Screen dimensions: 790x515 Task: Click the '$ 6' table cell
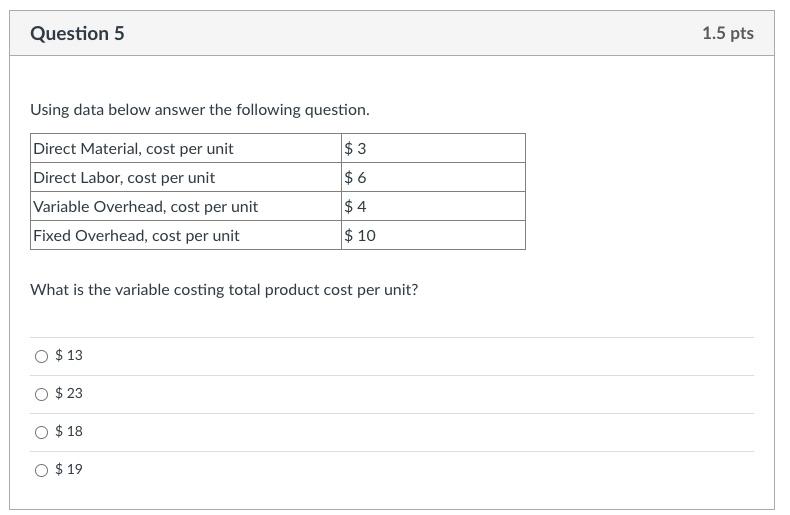click(433, 177)
